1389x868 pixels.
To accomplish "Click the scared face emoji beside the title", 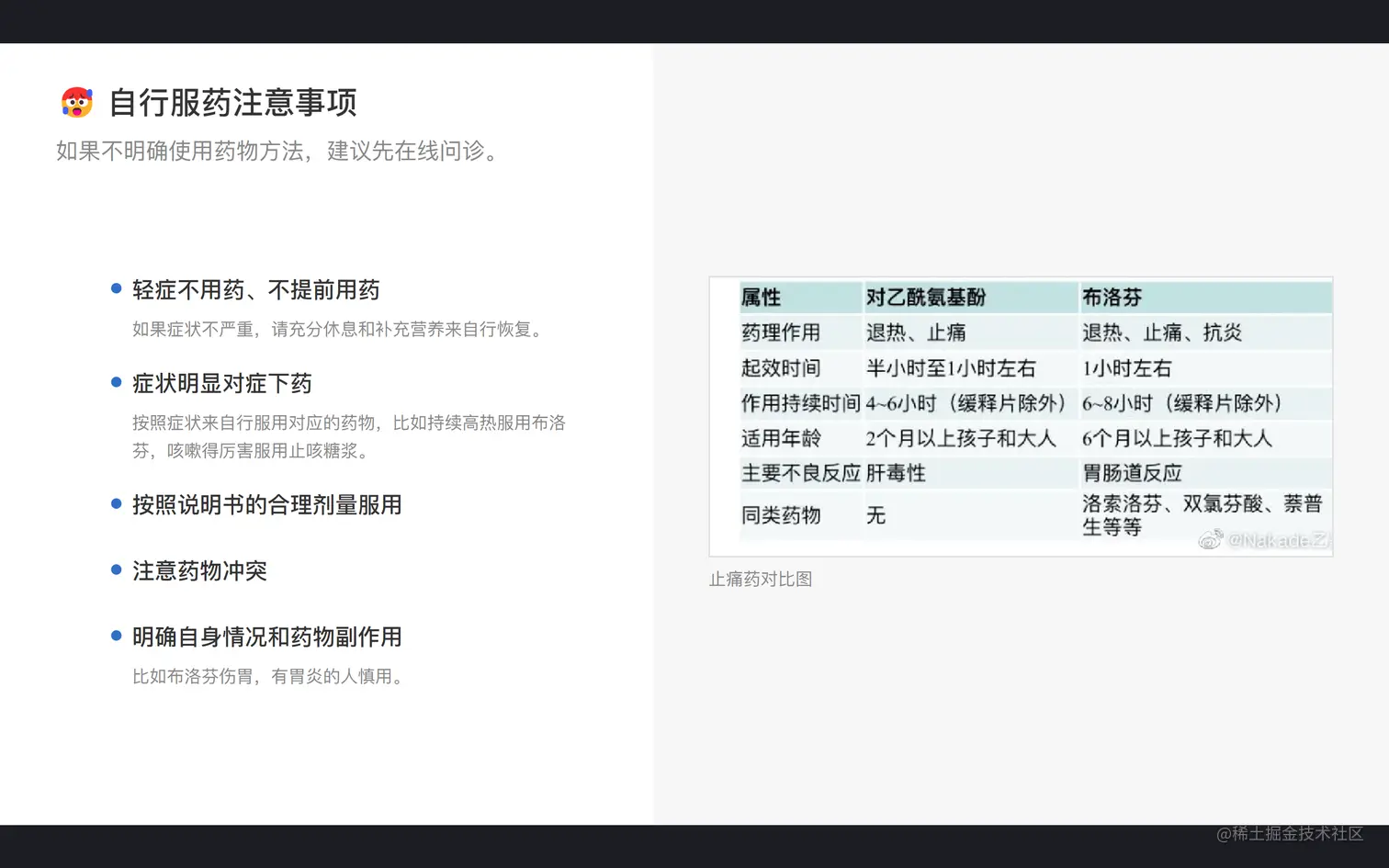I will pos(77,102).
